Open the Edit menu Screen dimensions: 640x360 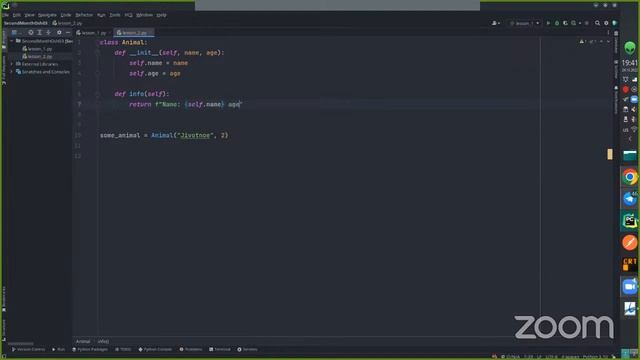click(x=17, y=15)
